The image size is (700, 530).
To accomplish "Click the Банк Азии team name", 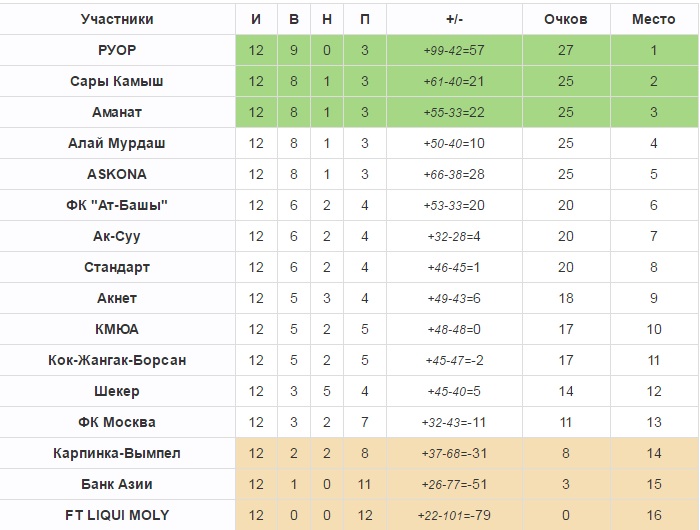I will pyautogui.click(x=117, y=484).
